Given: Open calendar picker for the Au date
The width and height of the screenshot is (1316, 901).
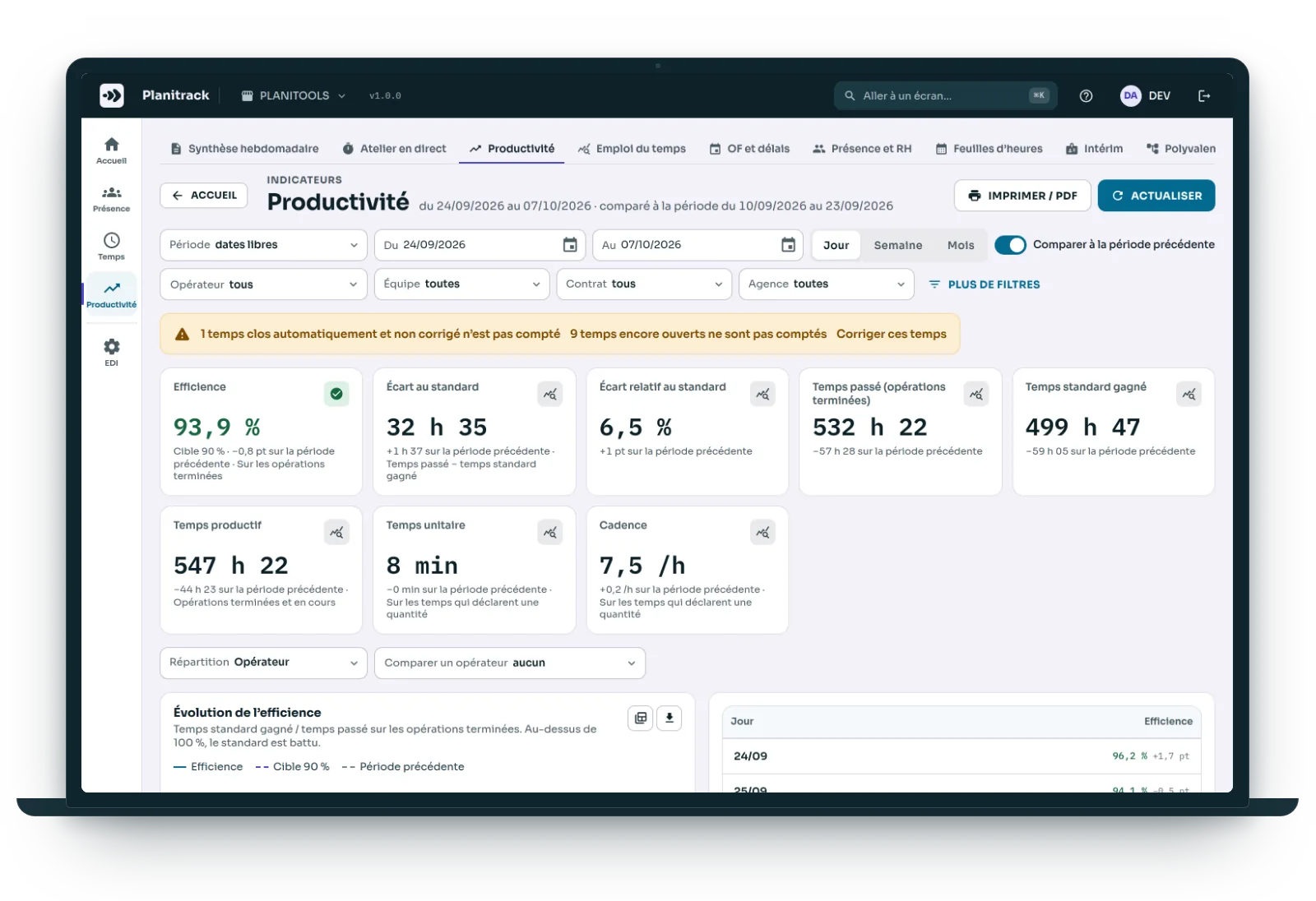Looking at the screenshot, I should tap(788, 245).
